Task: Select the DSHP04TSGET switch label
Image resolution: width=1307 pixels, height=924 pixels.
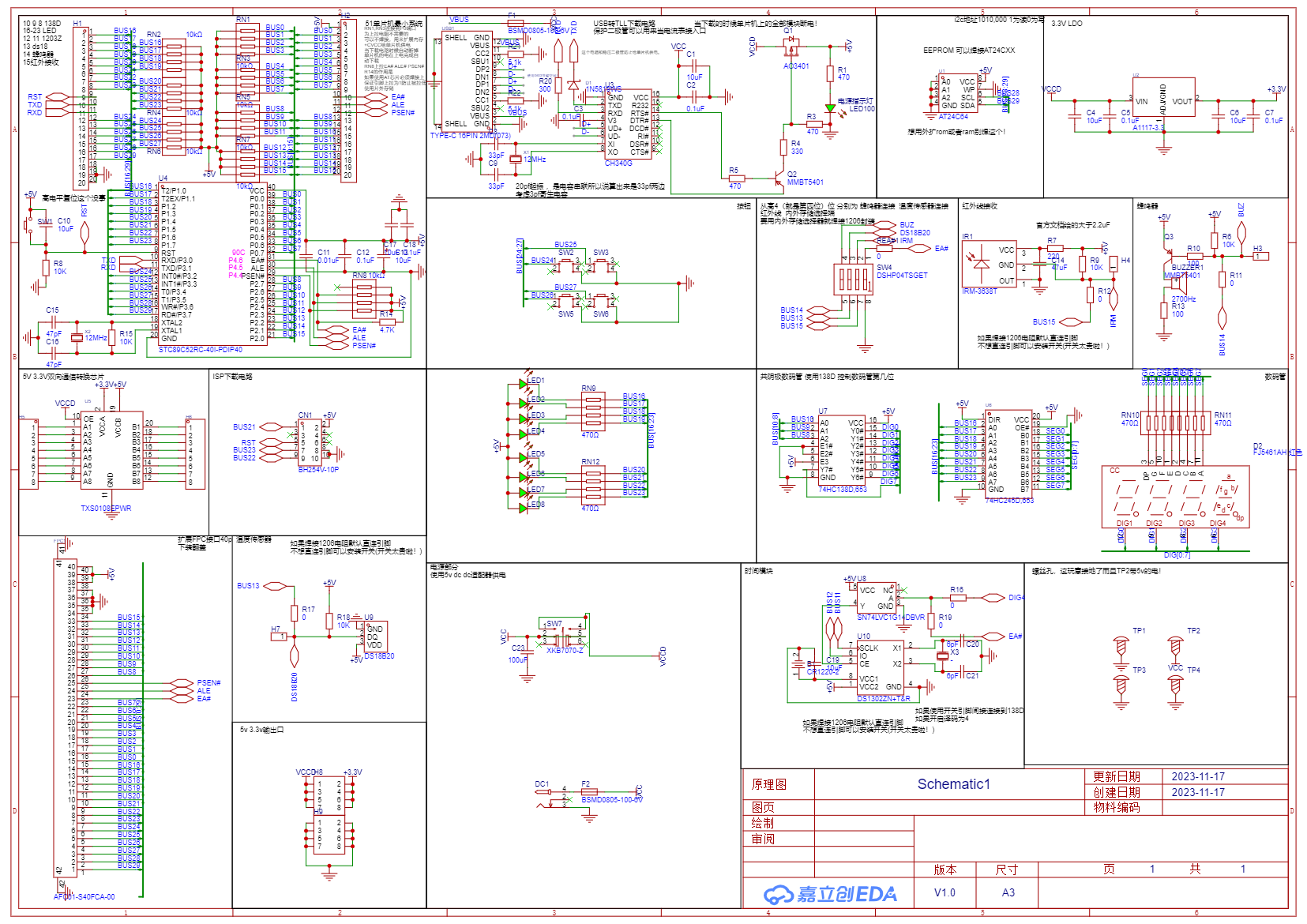Action: [x=902, y=276]
